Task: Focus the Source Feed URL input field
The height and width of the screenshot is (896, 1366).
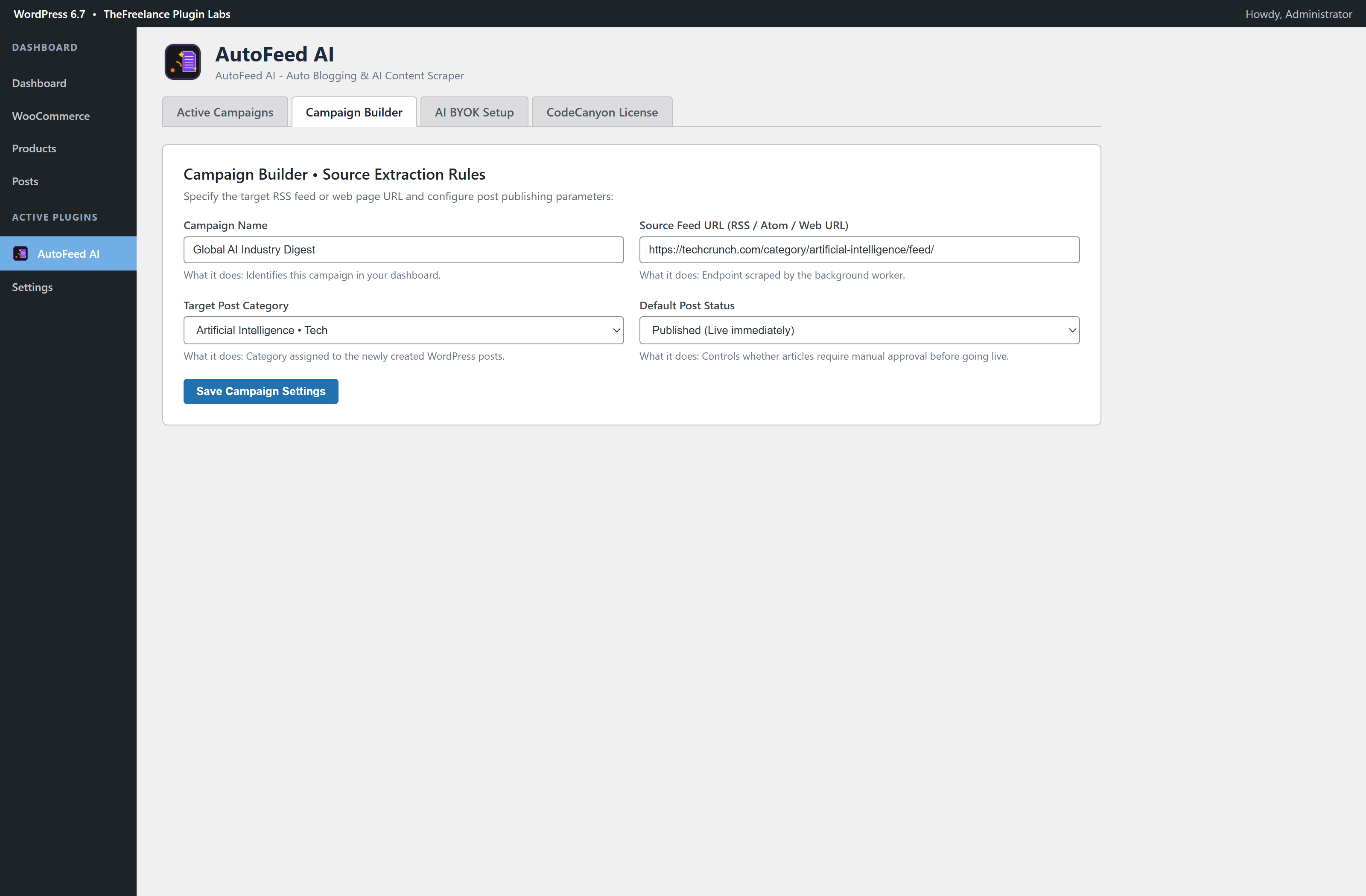Action: tap(859, 250)
